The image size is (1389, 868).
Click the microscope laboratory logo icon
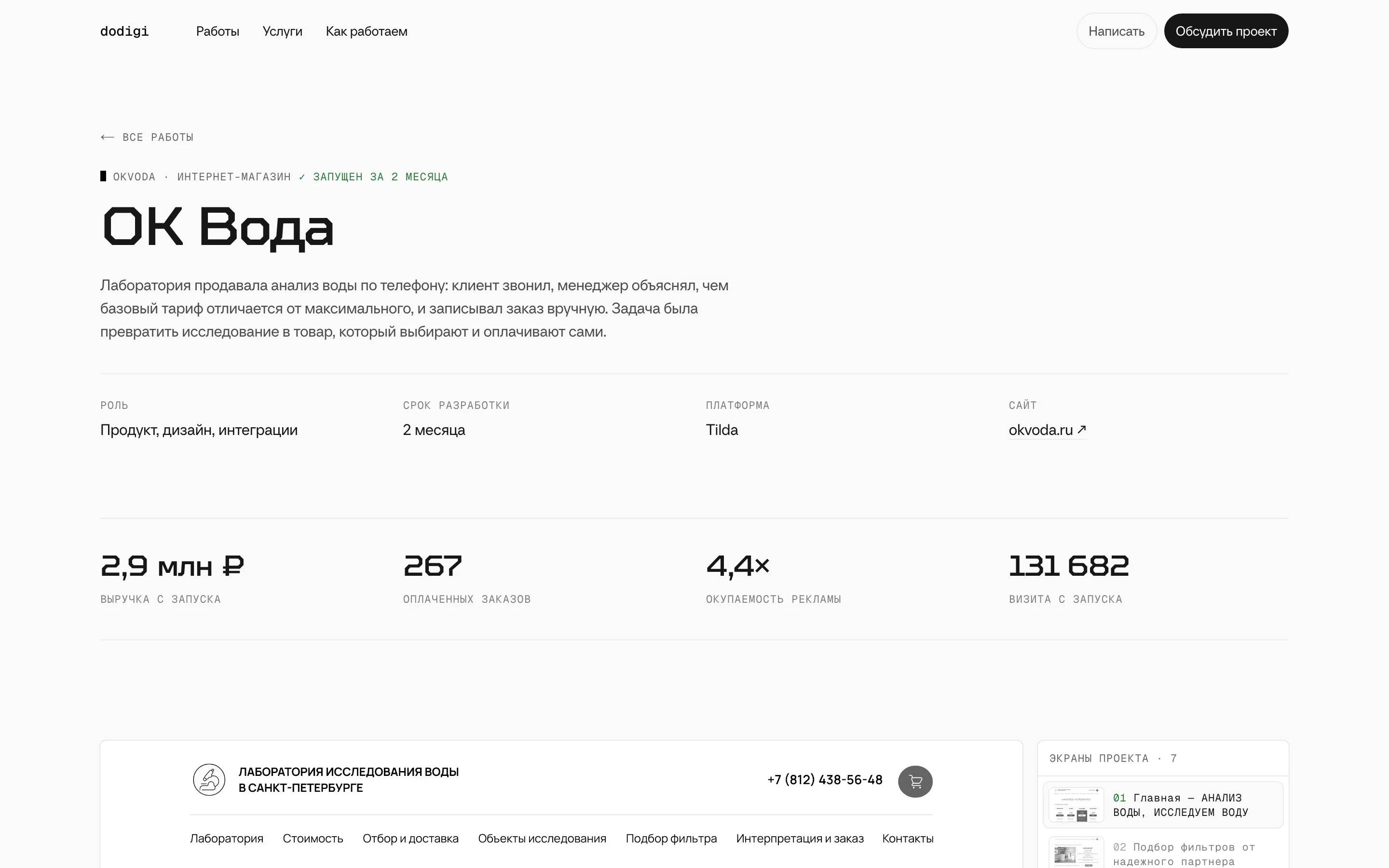click(x=209, y=780)
